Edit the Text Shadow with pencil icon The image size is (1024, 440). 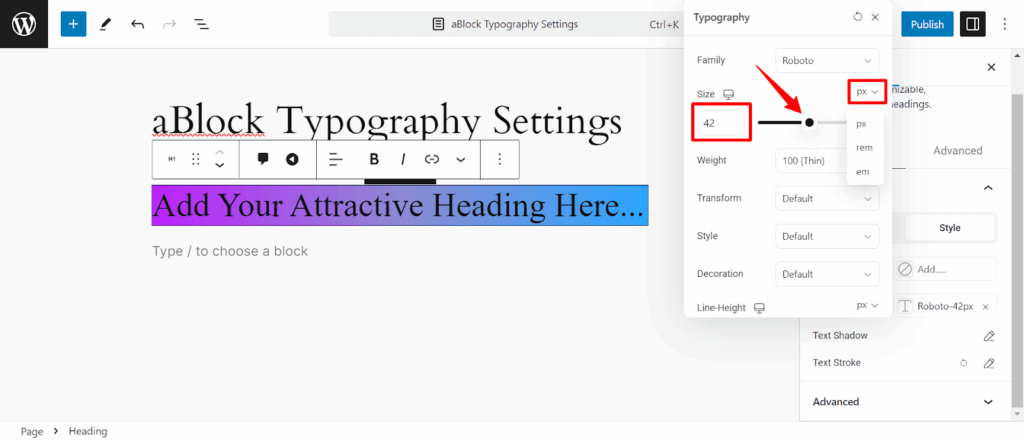(989, 336)
